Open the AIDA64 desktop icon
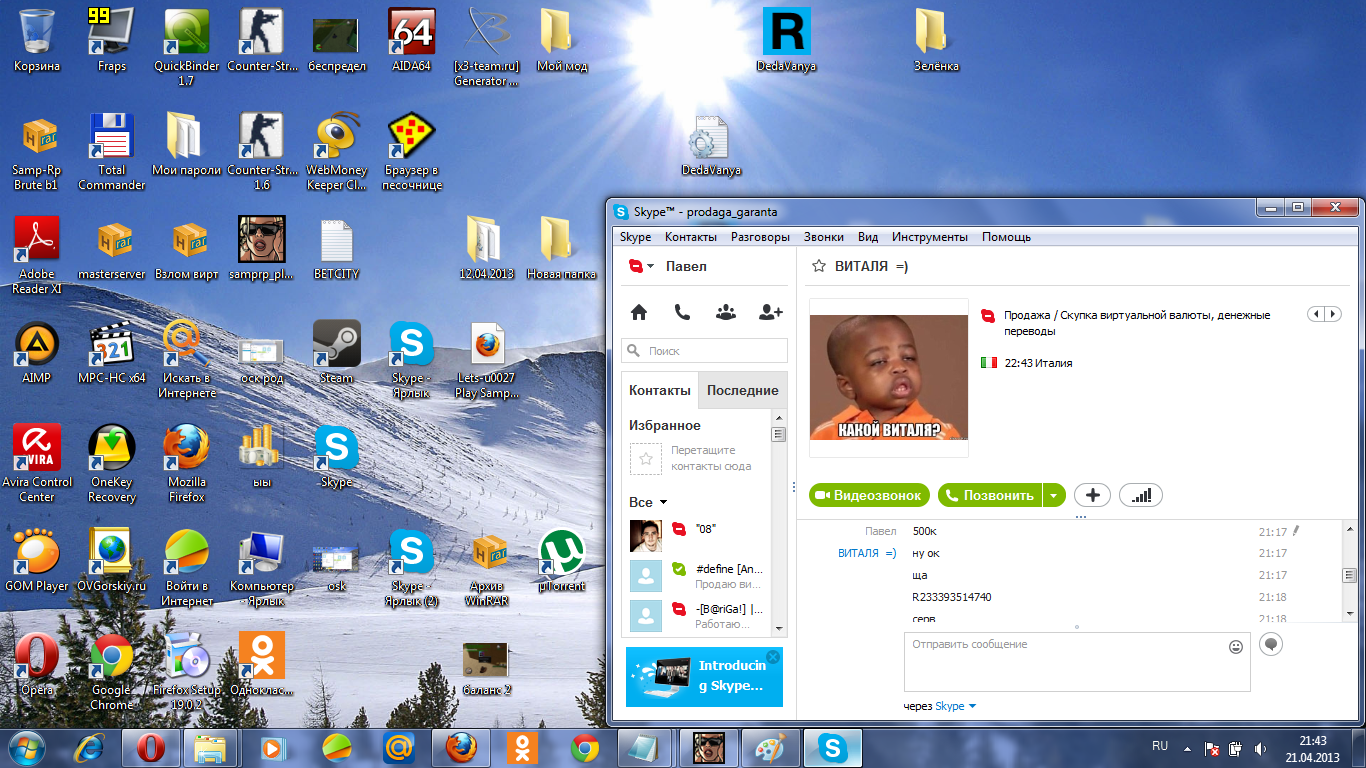The width and height of the screenshot is (1366, 768). [411, 41]
